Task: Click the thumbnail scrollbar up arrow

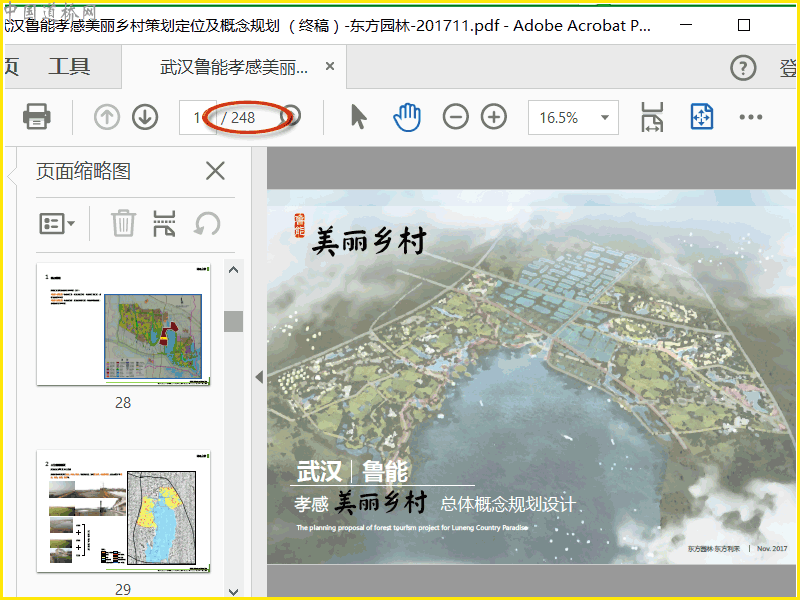Action: [233, 270]
